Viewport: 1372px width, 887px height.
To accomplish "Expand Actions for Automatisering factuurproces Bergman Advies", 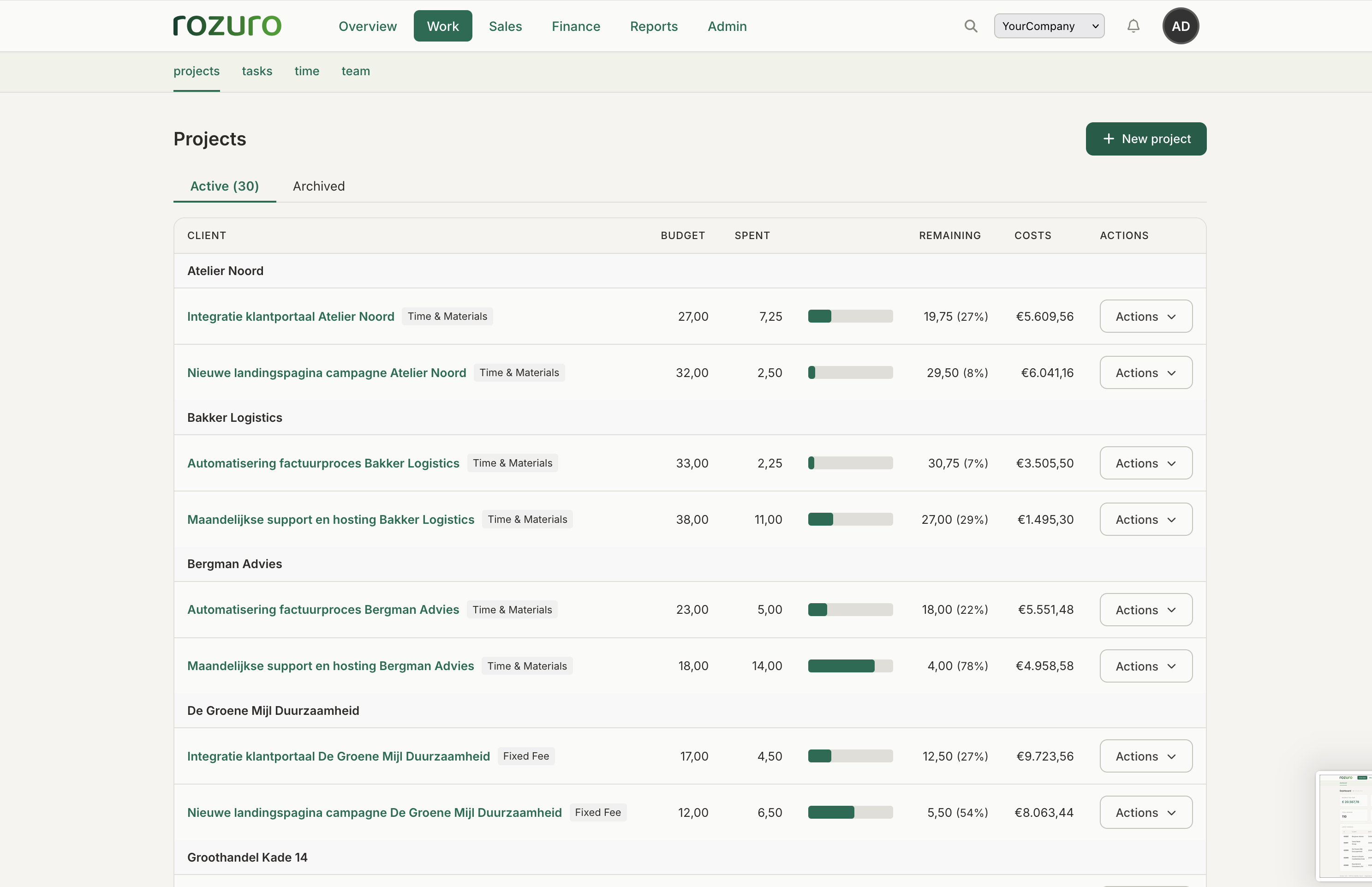I will (x=1146, y=609).
